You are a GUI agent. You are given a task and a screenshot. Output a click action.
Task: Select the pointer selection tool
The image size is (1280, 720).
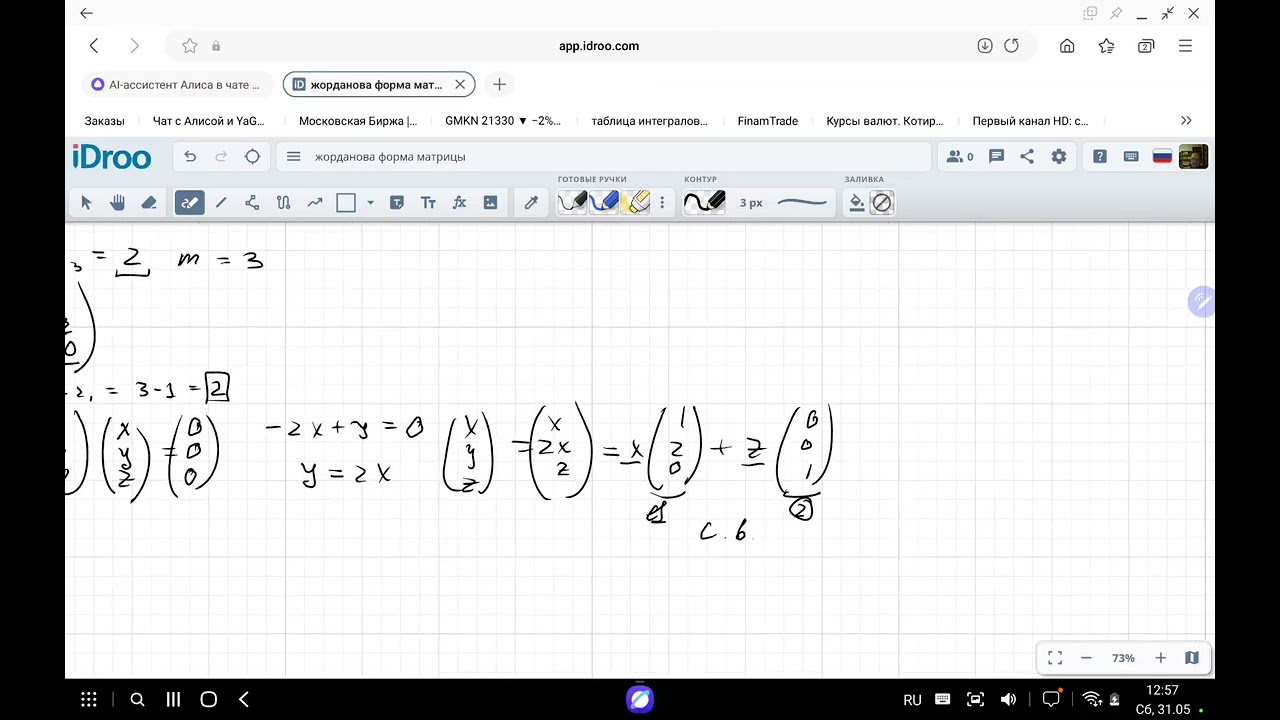[x=86, y=203]
